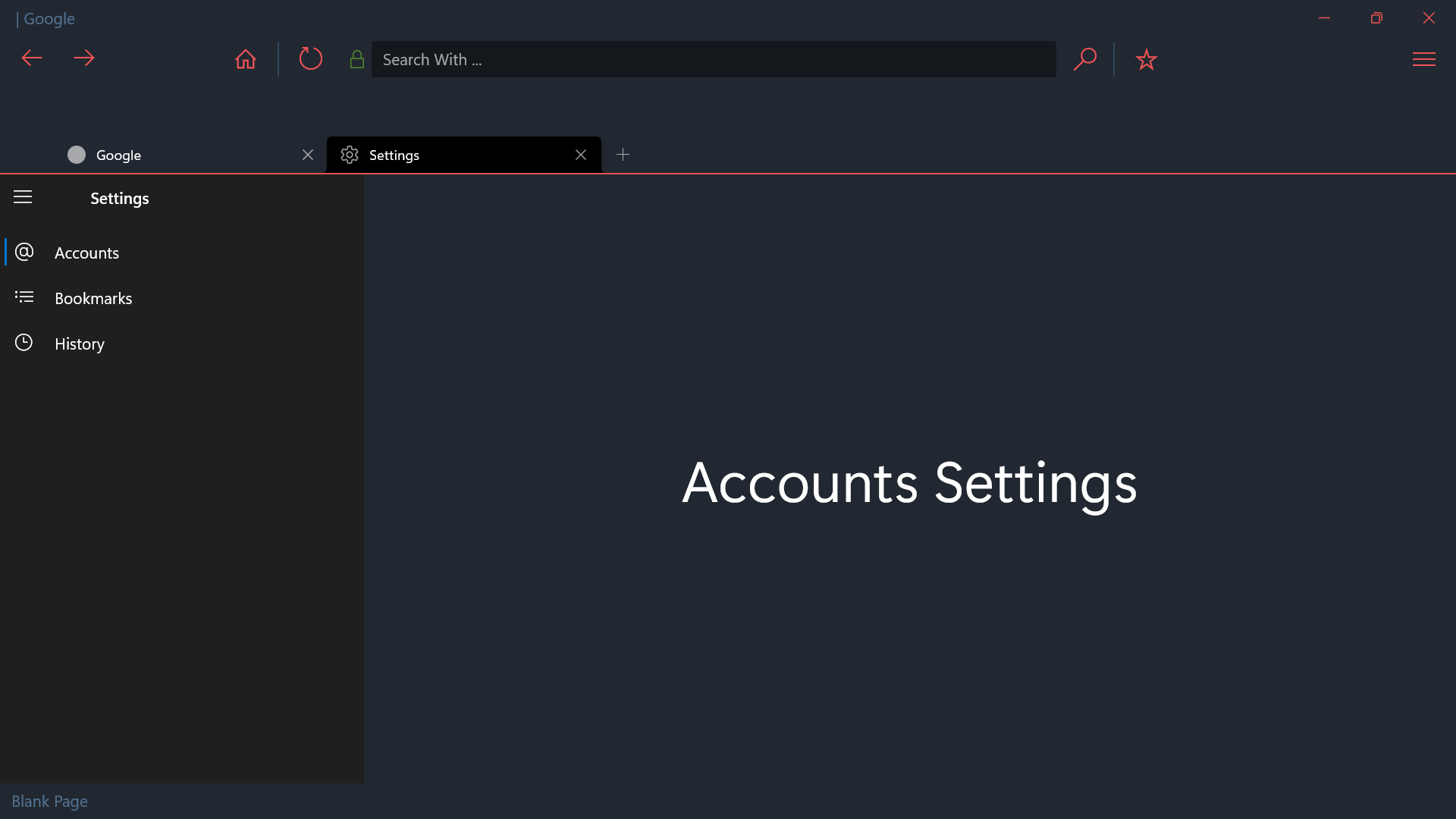Start a search with the magnifier icon
Viewport: 1456px width, 819px height.
tap(1085, 58)
